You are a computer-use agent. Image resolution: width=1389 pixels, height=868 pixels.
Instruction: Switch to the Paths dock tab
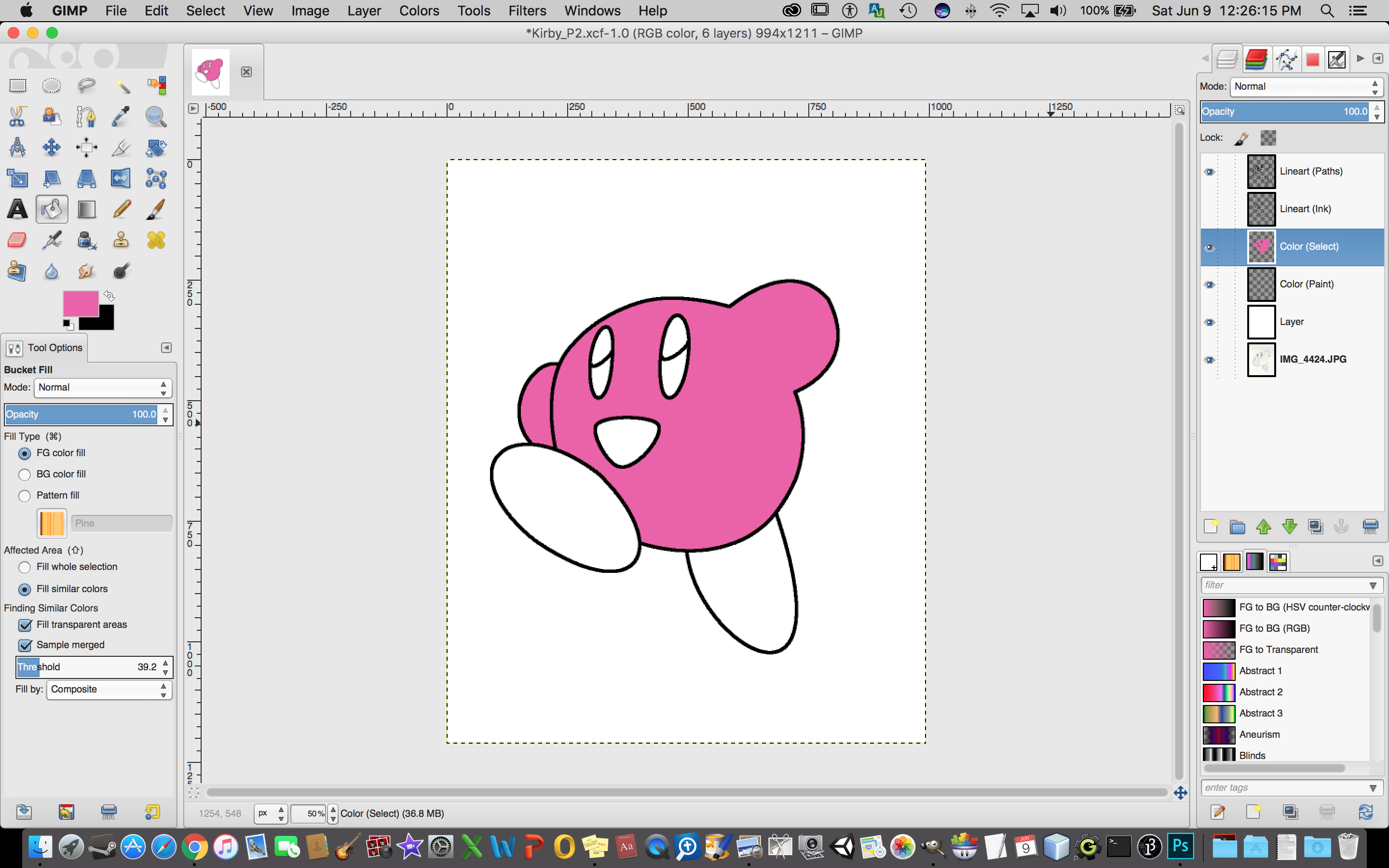tap(1286, 59)
